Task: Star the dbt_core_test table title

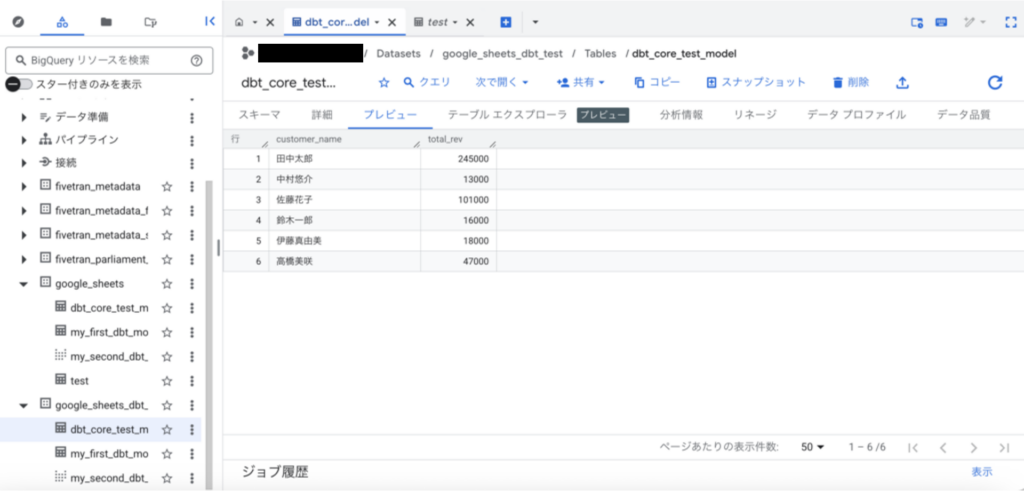Action: (383, 83)
